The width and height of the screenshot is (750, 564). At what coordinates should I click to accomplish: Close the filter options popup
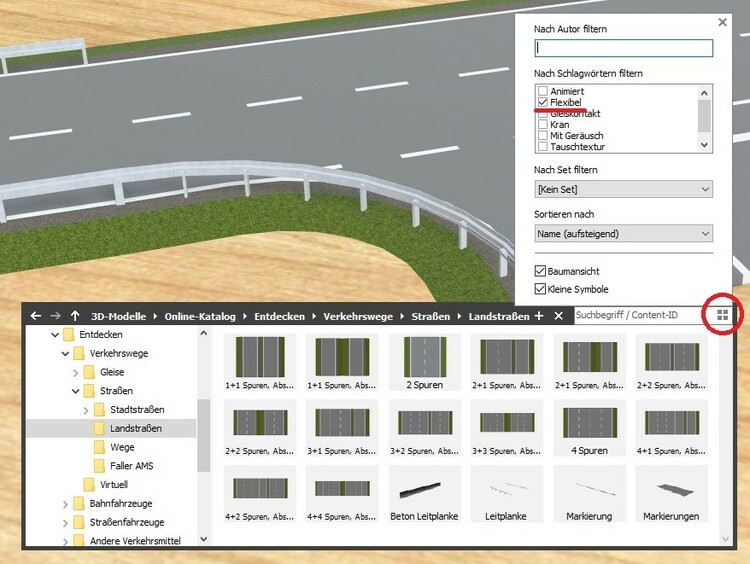(x=723, y=22)
